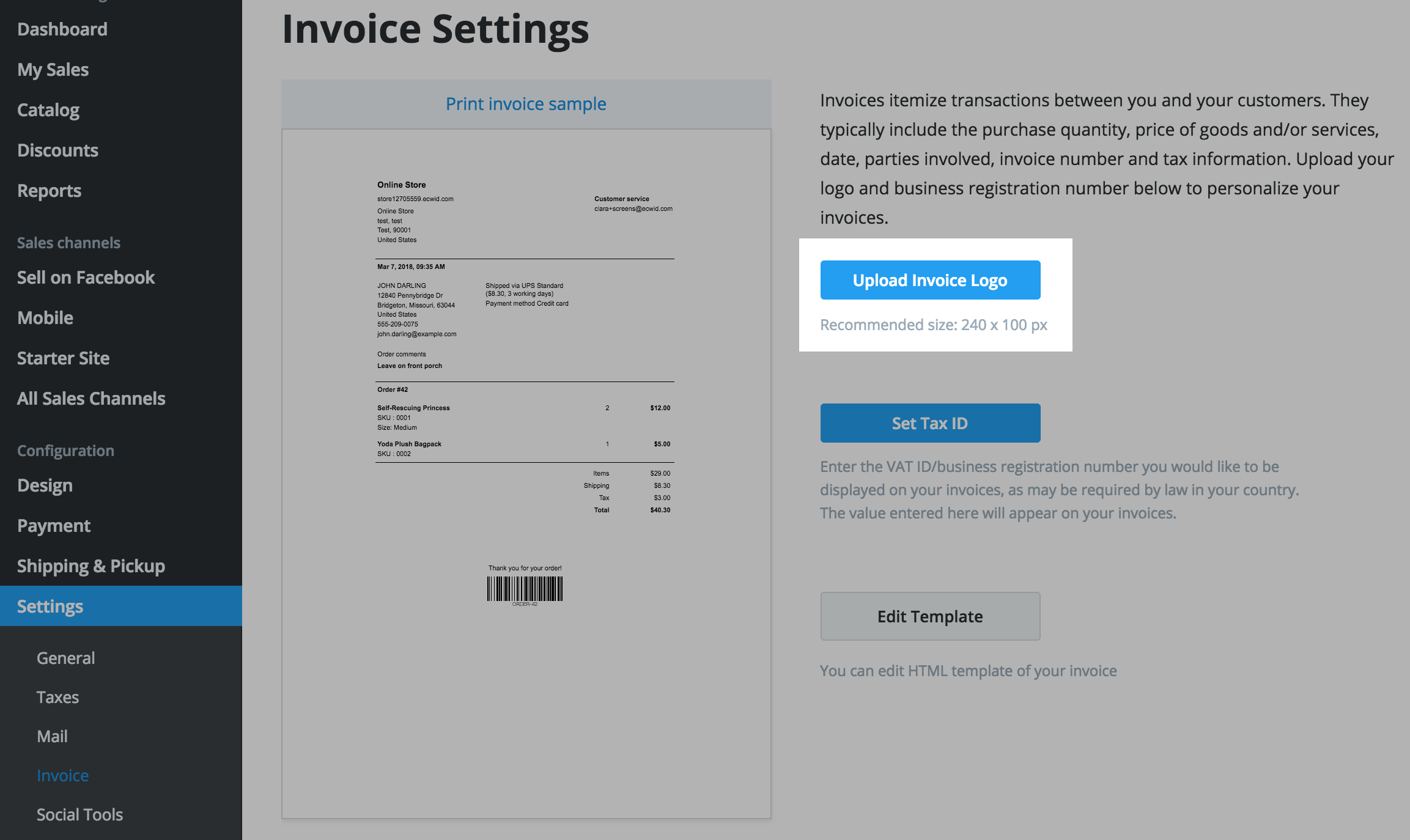The height and width of the screenshot is (840, 1410).
Task: Select Sell on Facebook channel
Action: click(x=86, y=278)
